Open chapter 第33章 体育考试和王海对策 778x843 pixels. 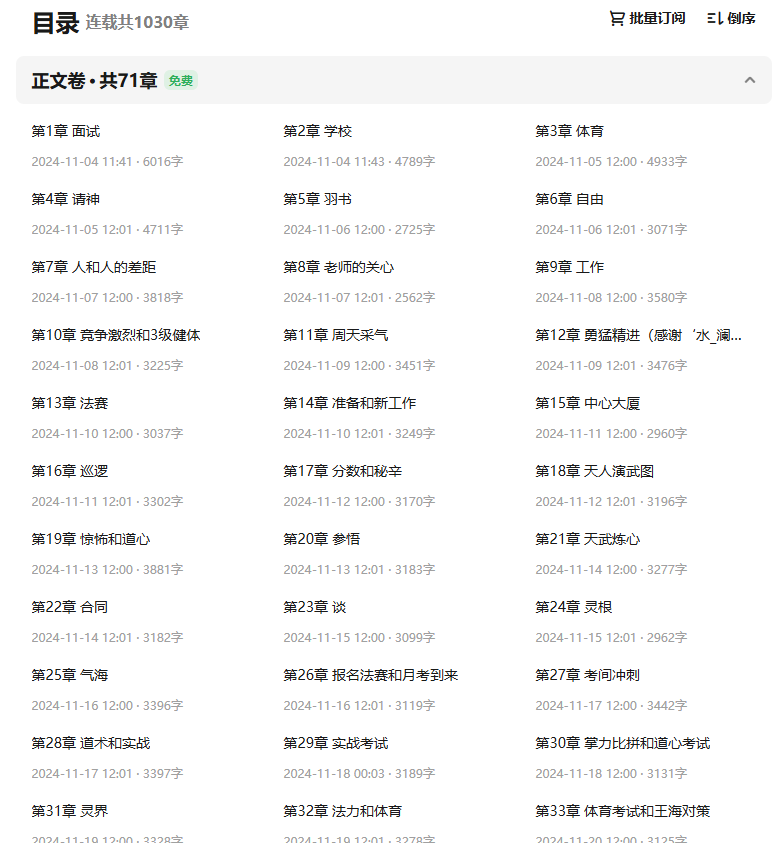pos(623,811)
